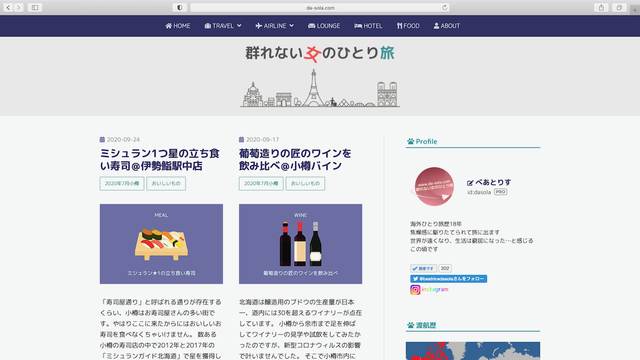Open the FOOD menu item

point(408,26)
